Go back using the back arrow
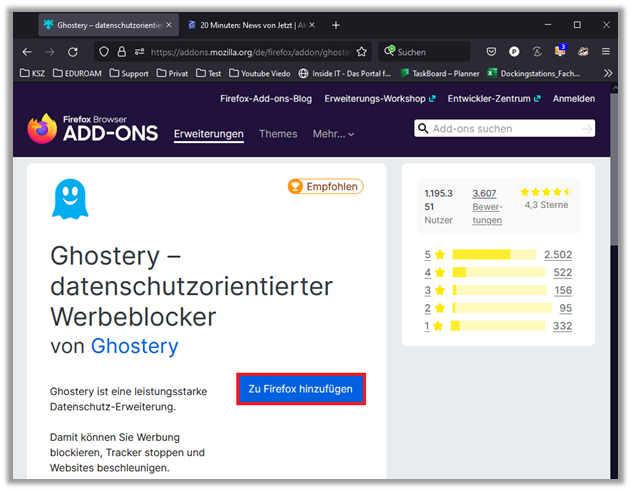Viewport: 631px width, 491px height. [x=27, y=52]
